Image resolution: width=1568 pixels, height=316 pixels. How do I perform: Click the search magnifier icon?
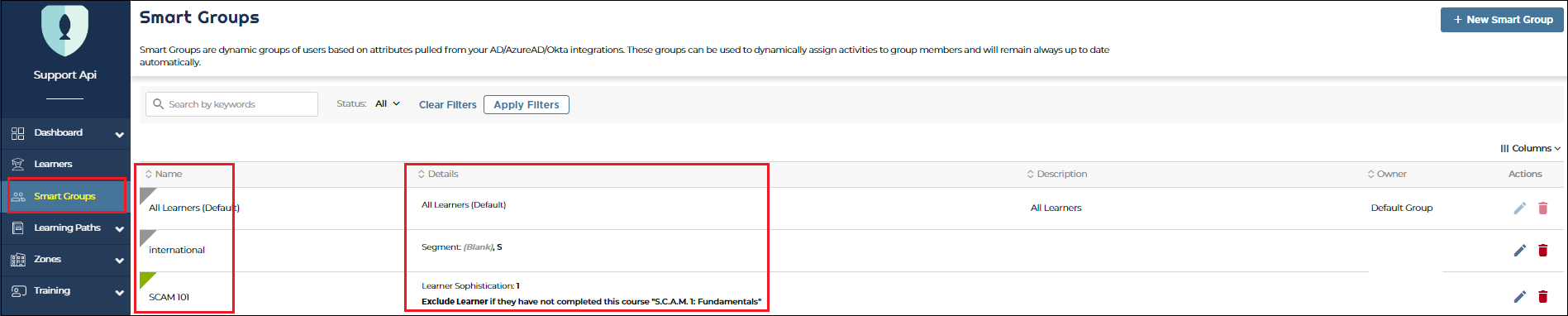pyautogui.click(x=158, y=104)
